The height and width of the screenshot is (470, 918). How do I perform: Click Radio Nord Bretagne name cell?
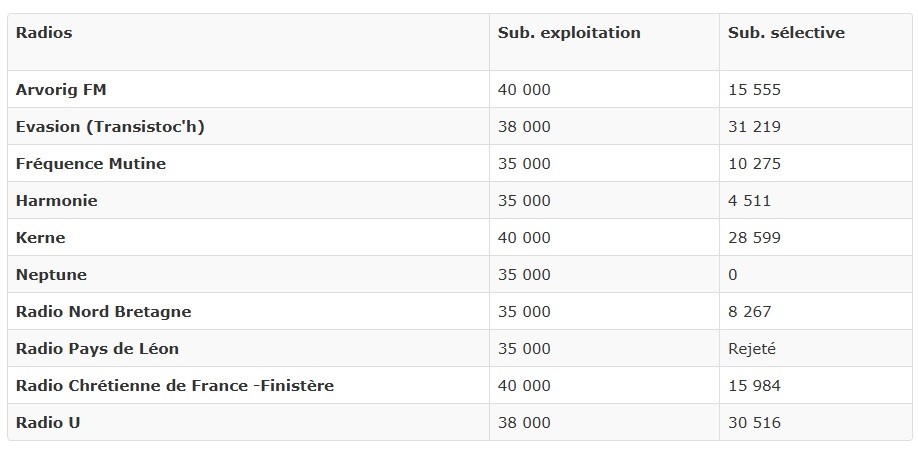[104, 311]
